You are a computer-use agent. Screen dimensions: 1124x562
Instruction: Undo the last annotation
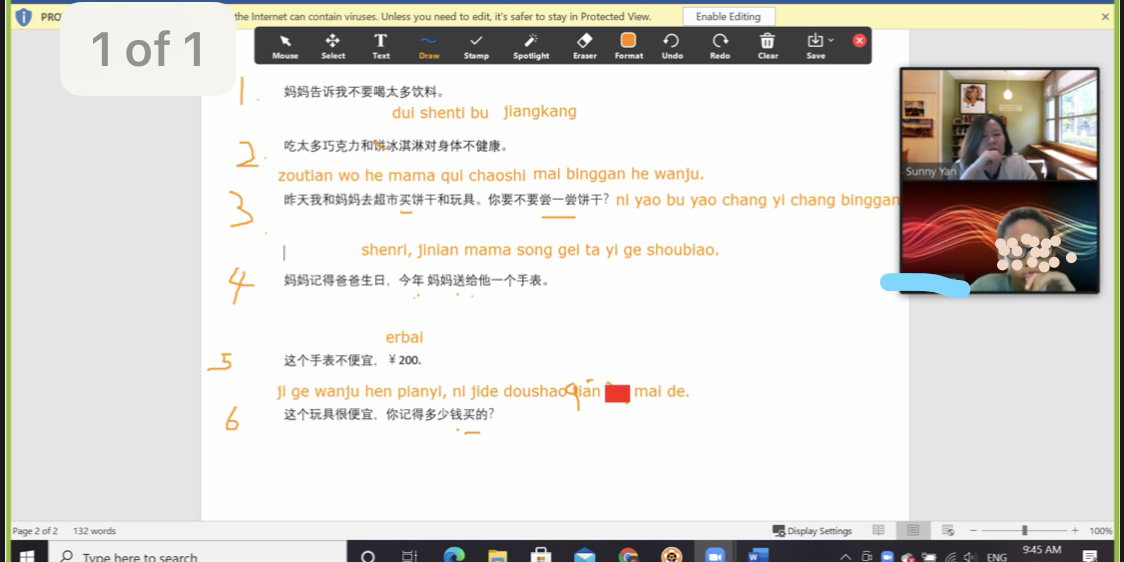672,45
